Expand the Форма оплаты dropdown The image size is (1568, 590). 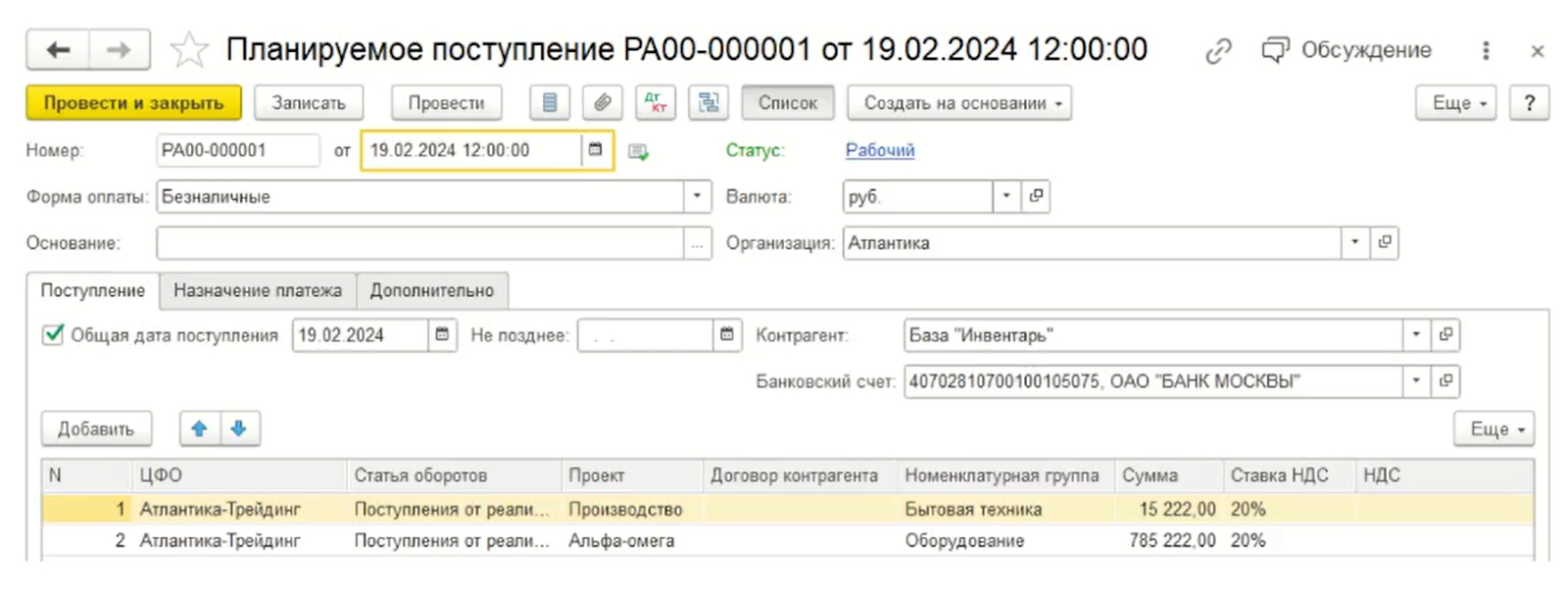(697, 197)
